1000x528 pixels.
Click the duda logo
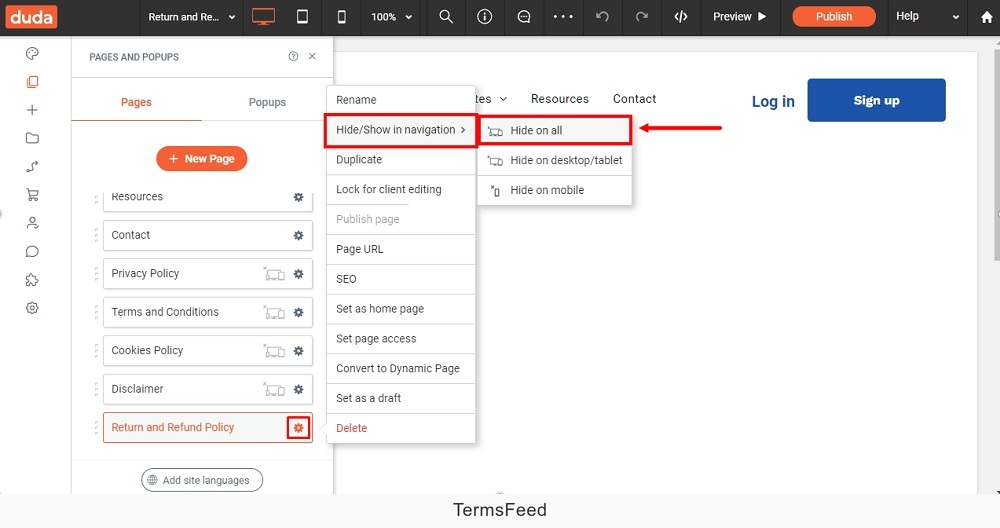coord(31,17)
